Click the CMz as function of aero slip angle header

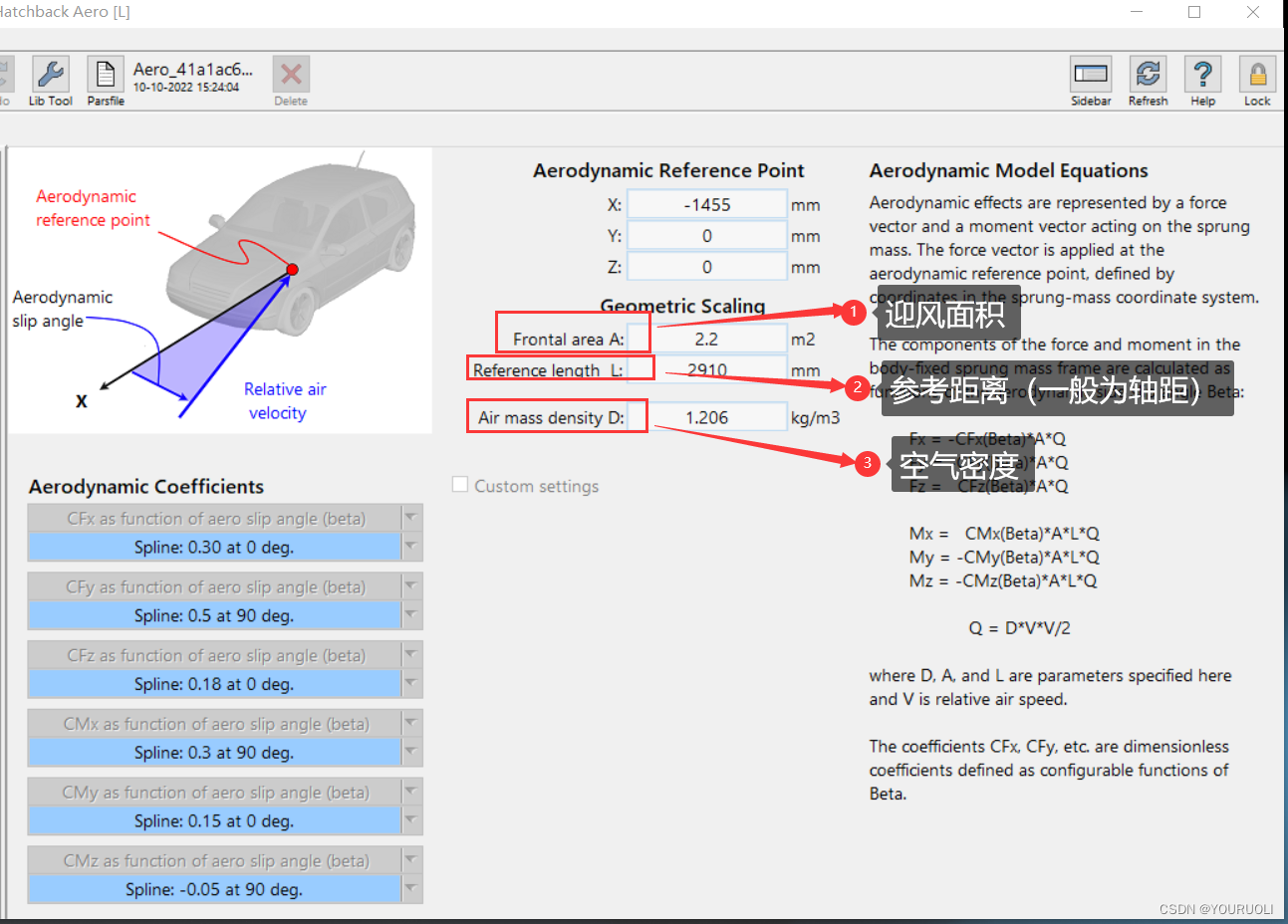click(x=214, y=860)
